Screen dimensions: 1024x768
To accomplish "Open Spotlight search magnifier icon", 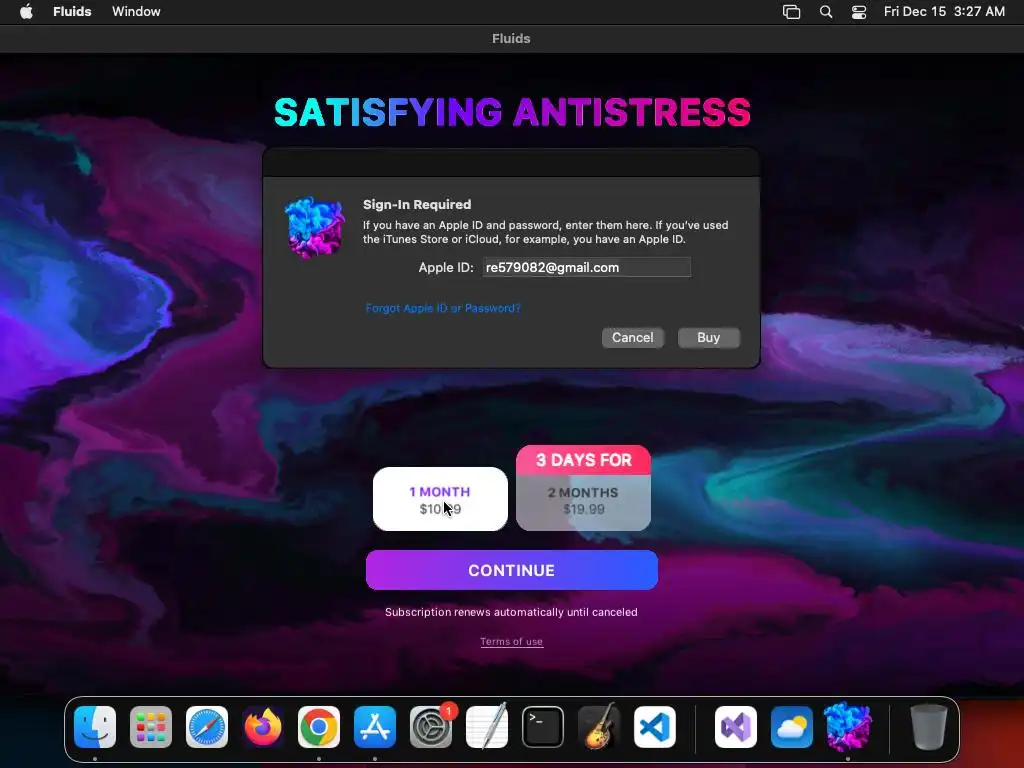I will point(825,12).
